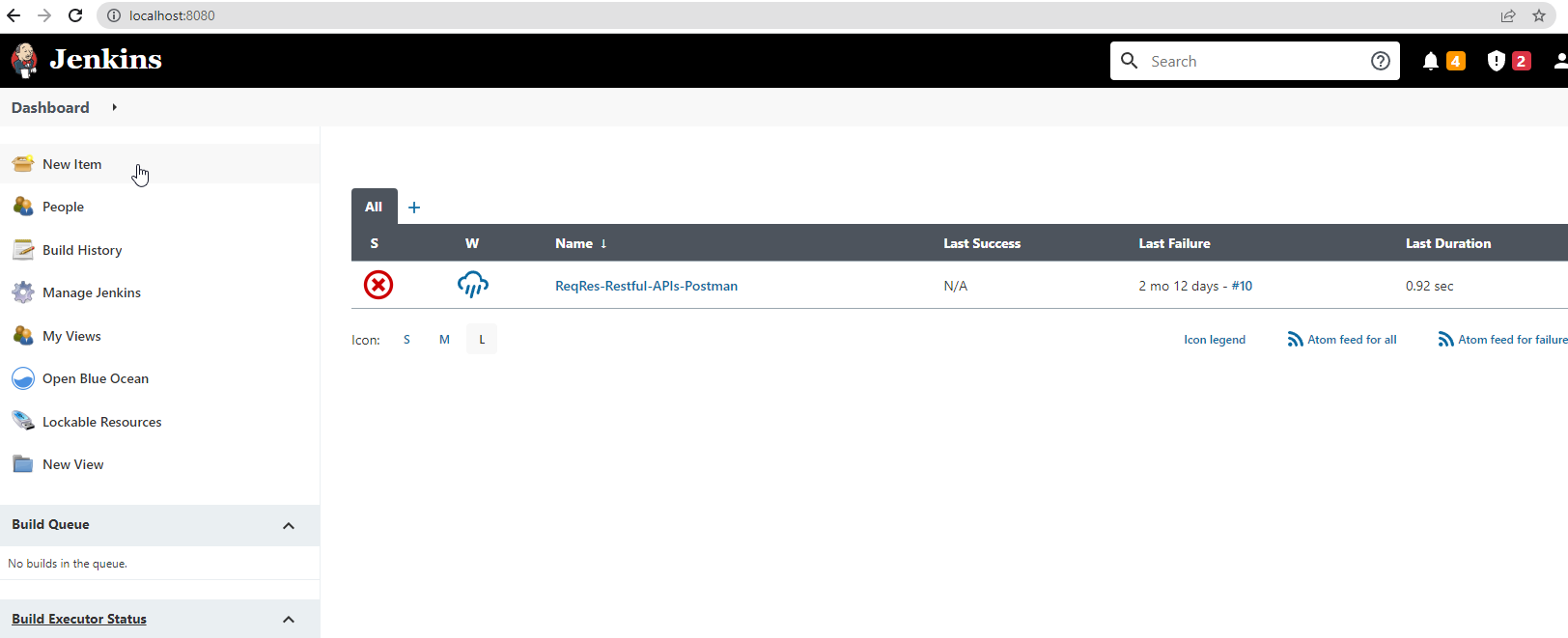
Task: Add a new view with plus tab
Action: [x=414, y=207]
